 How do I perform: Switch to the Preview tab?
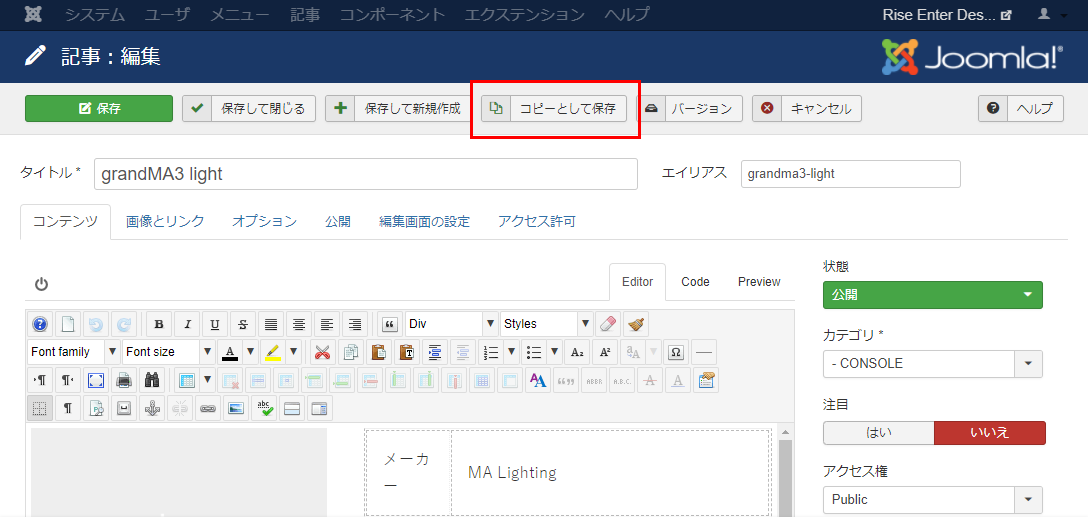[759, 282]
